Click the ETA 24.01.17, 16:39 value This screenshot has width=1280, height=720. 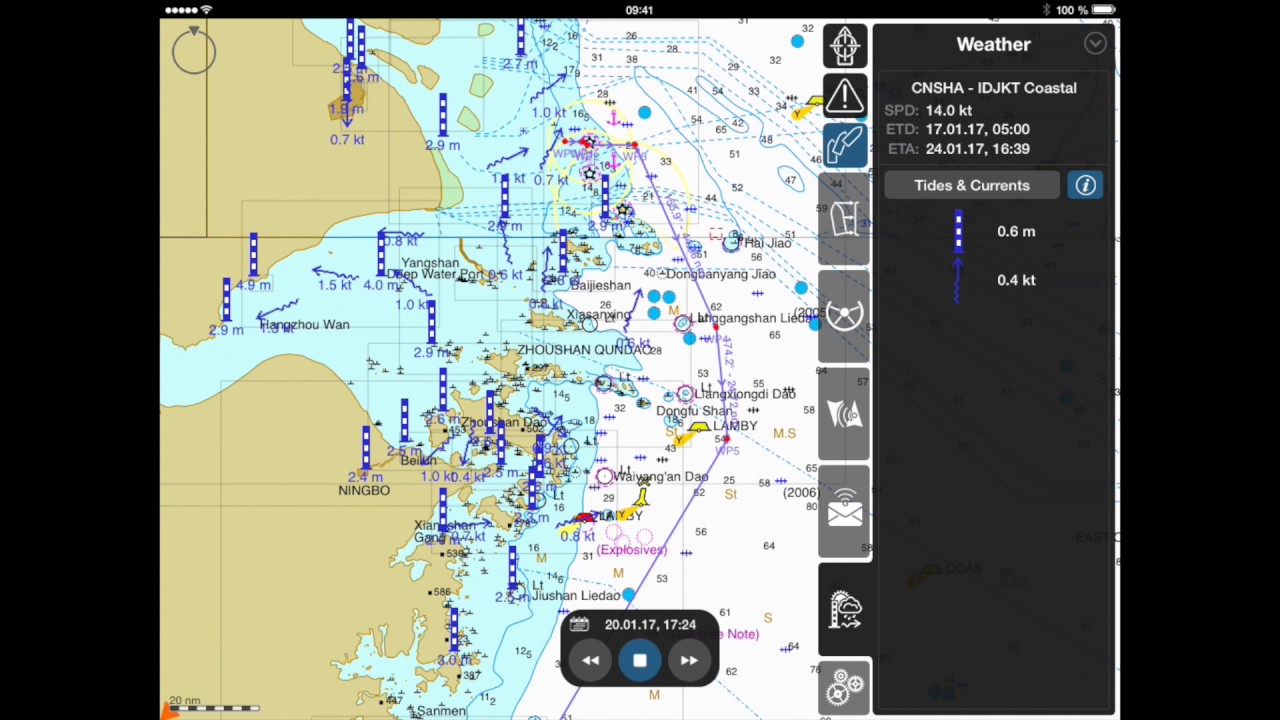click(977, 149)
